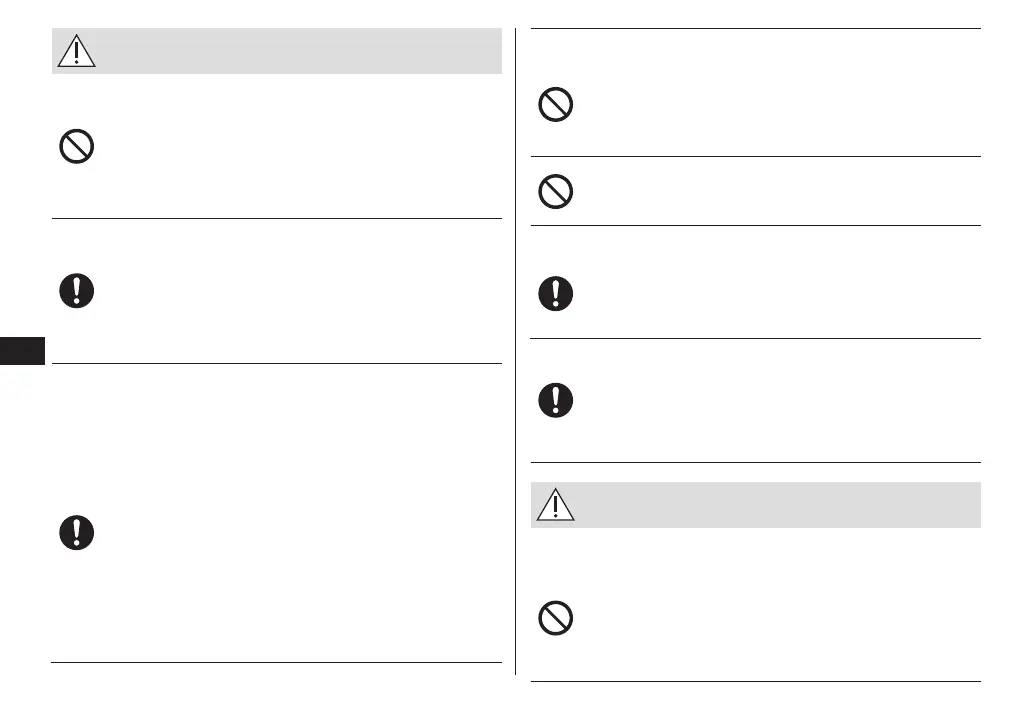
Task: Click the warning triangle in the right gray header
Action: 555,505
